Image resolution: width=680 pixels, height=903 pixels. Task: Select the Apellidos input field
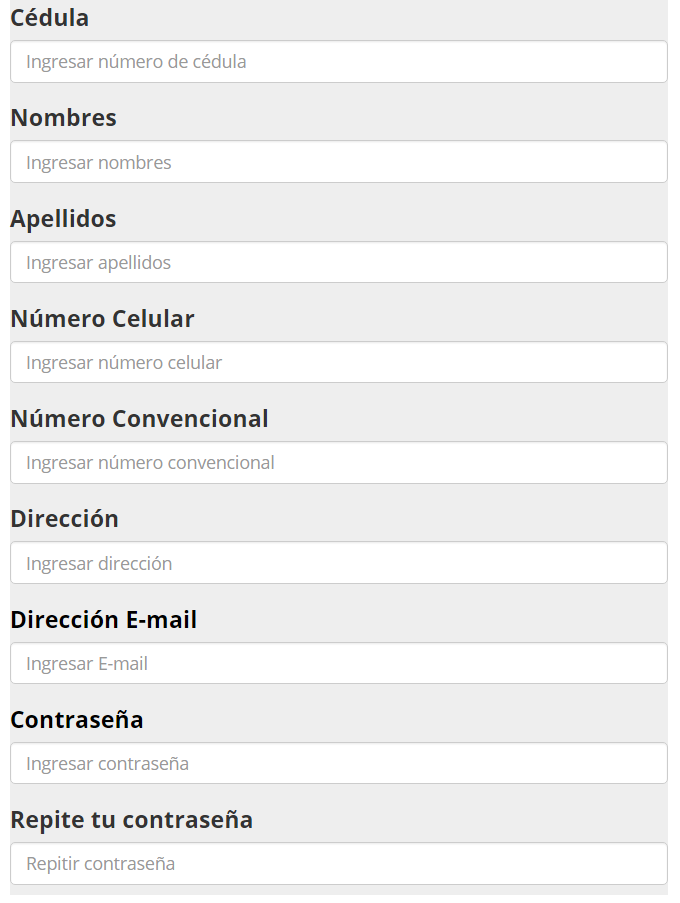tap(338, 262)
